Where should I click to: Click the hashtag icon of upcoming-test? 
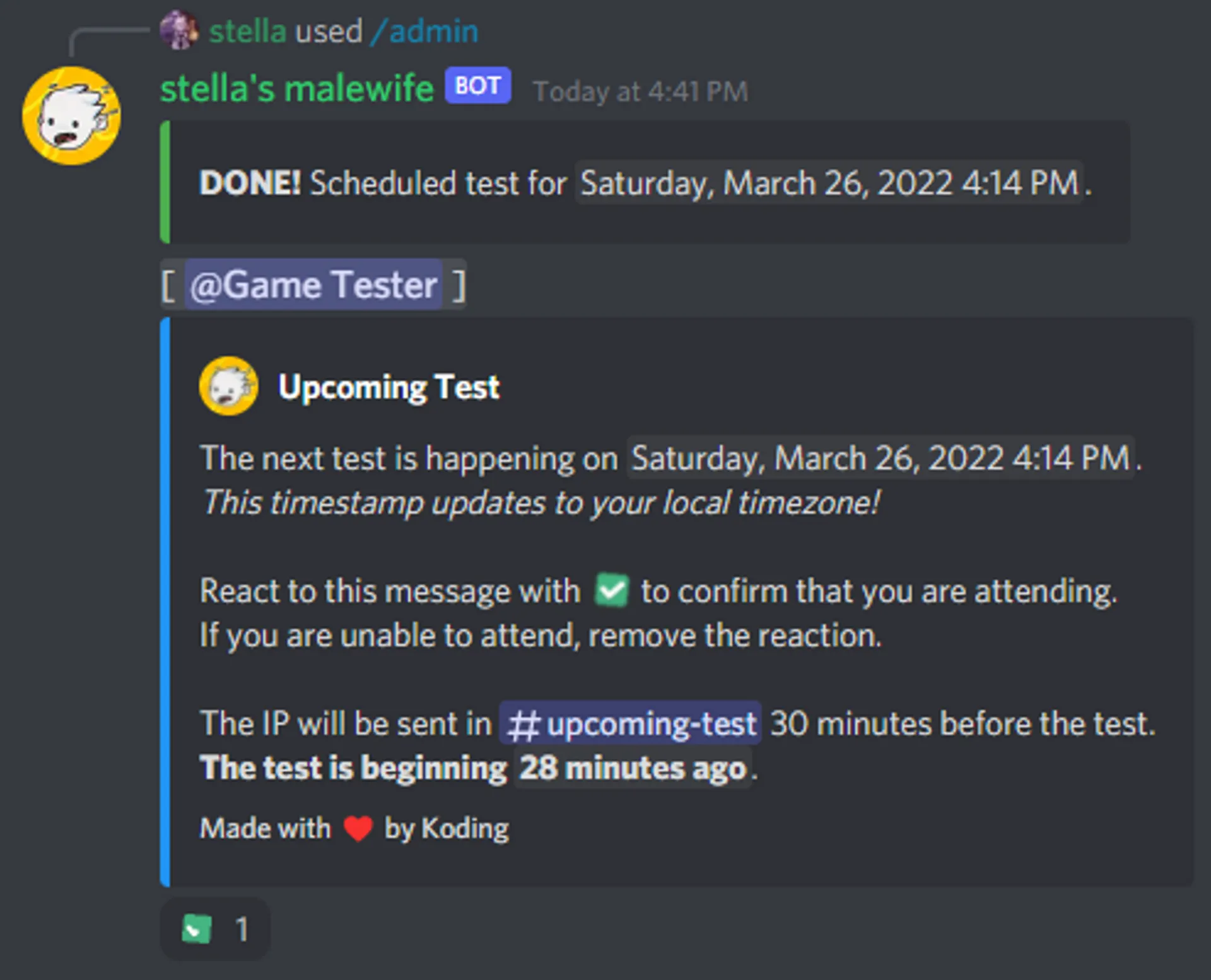click(x=523, y=724)
